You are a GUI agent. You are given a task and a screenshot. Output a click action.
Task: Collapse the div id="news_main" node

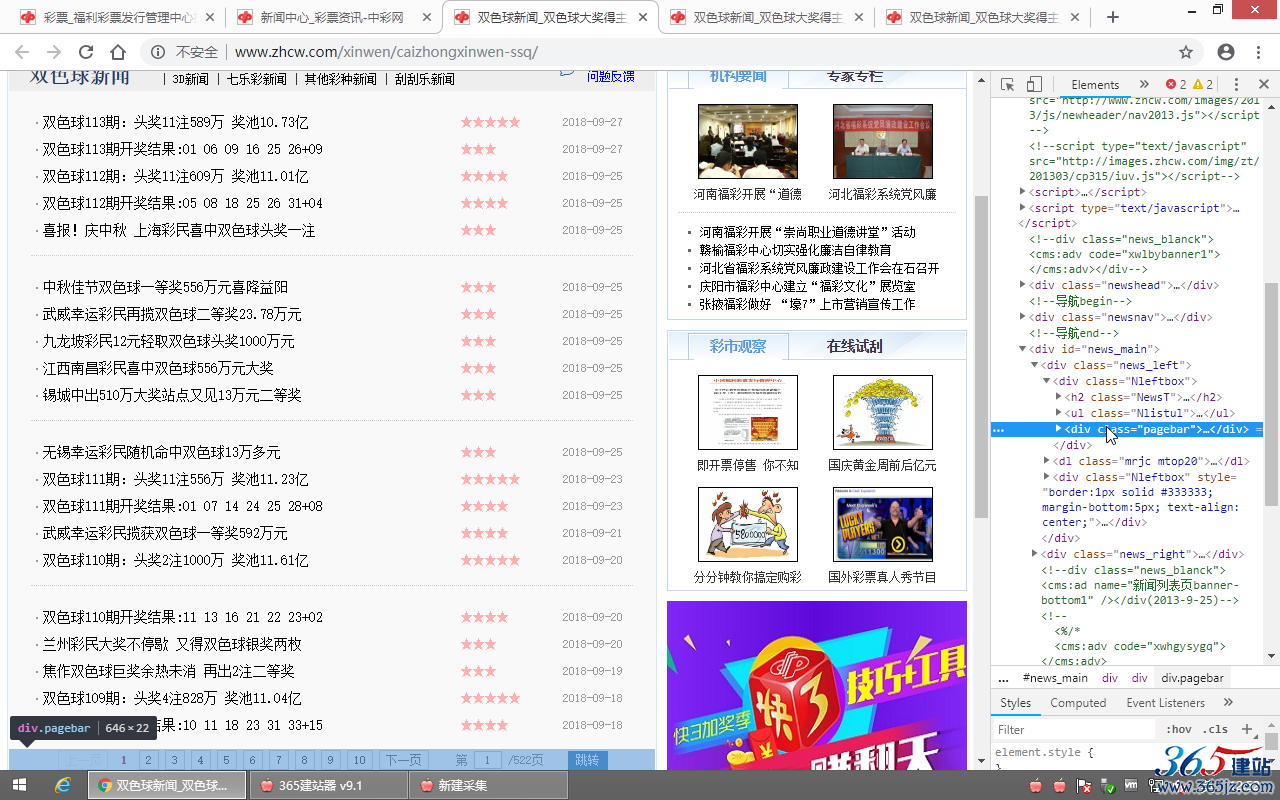1023,349
